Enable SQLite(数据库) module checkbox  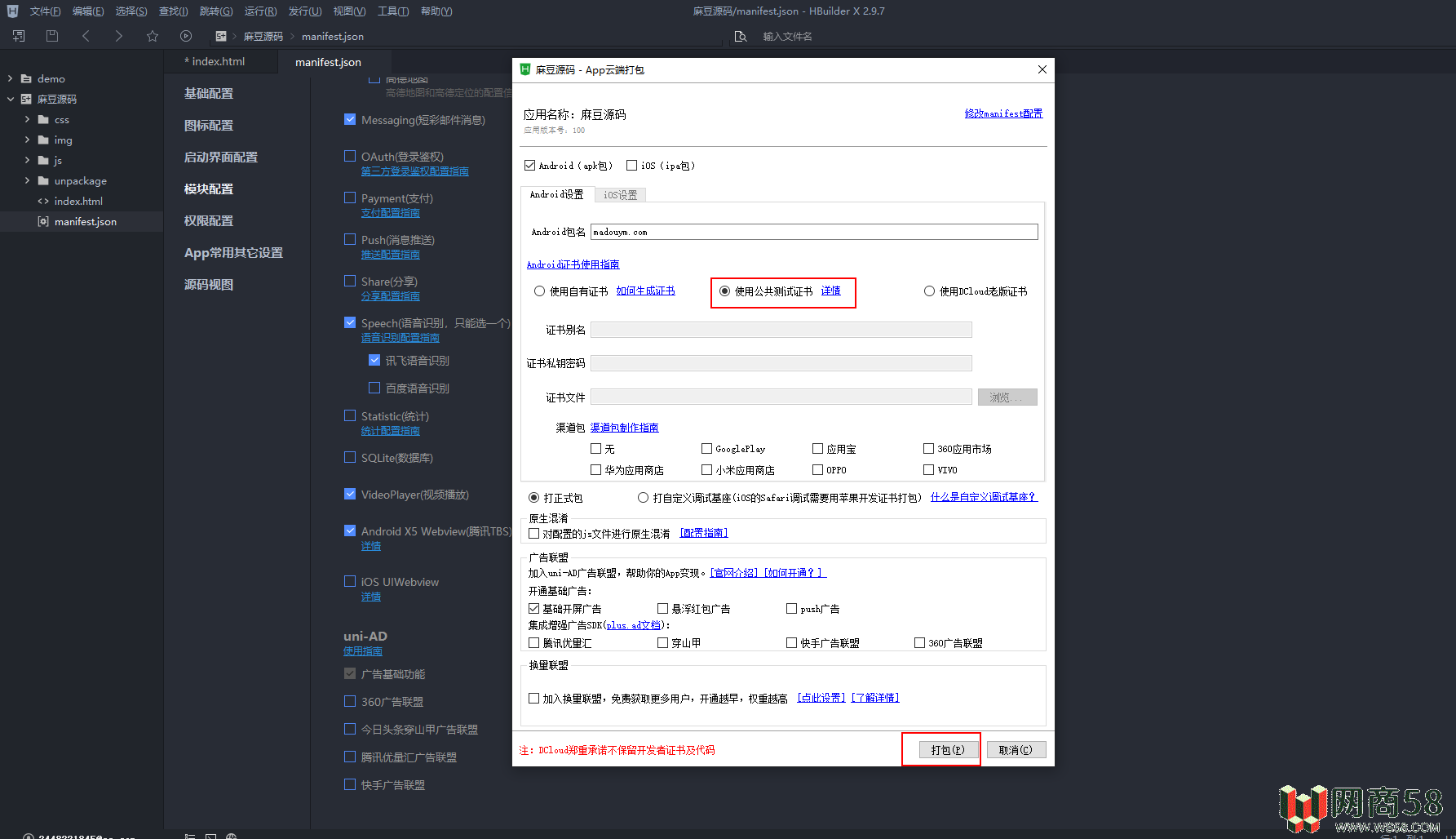[x=350, y=457]
